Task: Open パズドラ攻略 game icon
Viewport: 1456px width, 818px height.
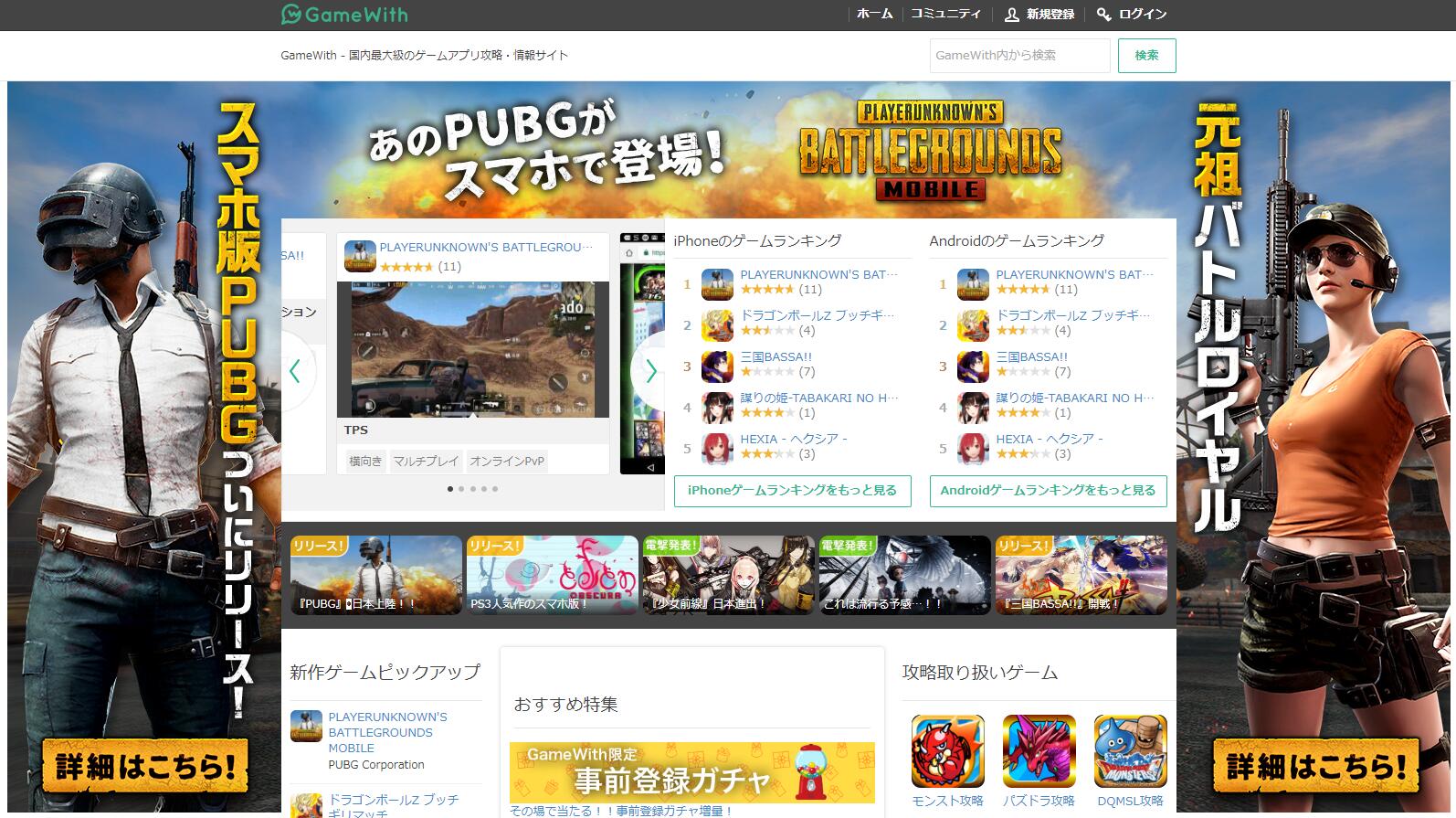Action: pyautogui.click(x=1039, y=751)
